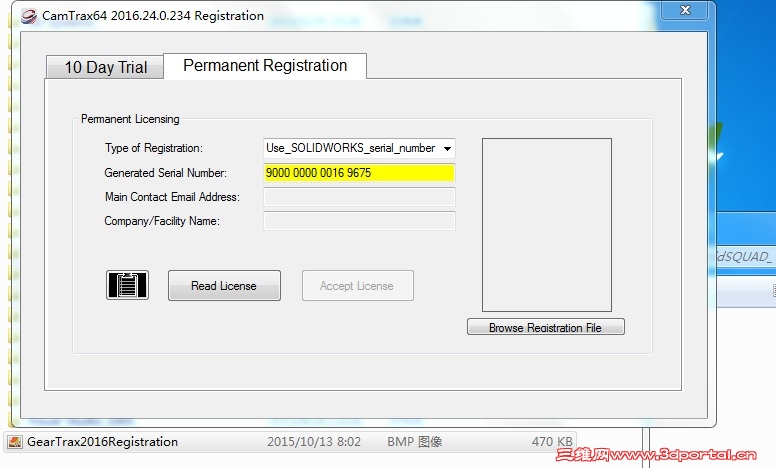This screenshot has width=776, height=468.
Task: Close the CamTrax64 Registration window
Action: pyautogui.click(x=685, y=10)
